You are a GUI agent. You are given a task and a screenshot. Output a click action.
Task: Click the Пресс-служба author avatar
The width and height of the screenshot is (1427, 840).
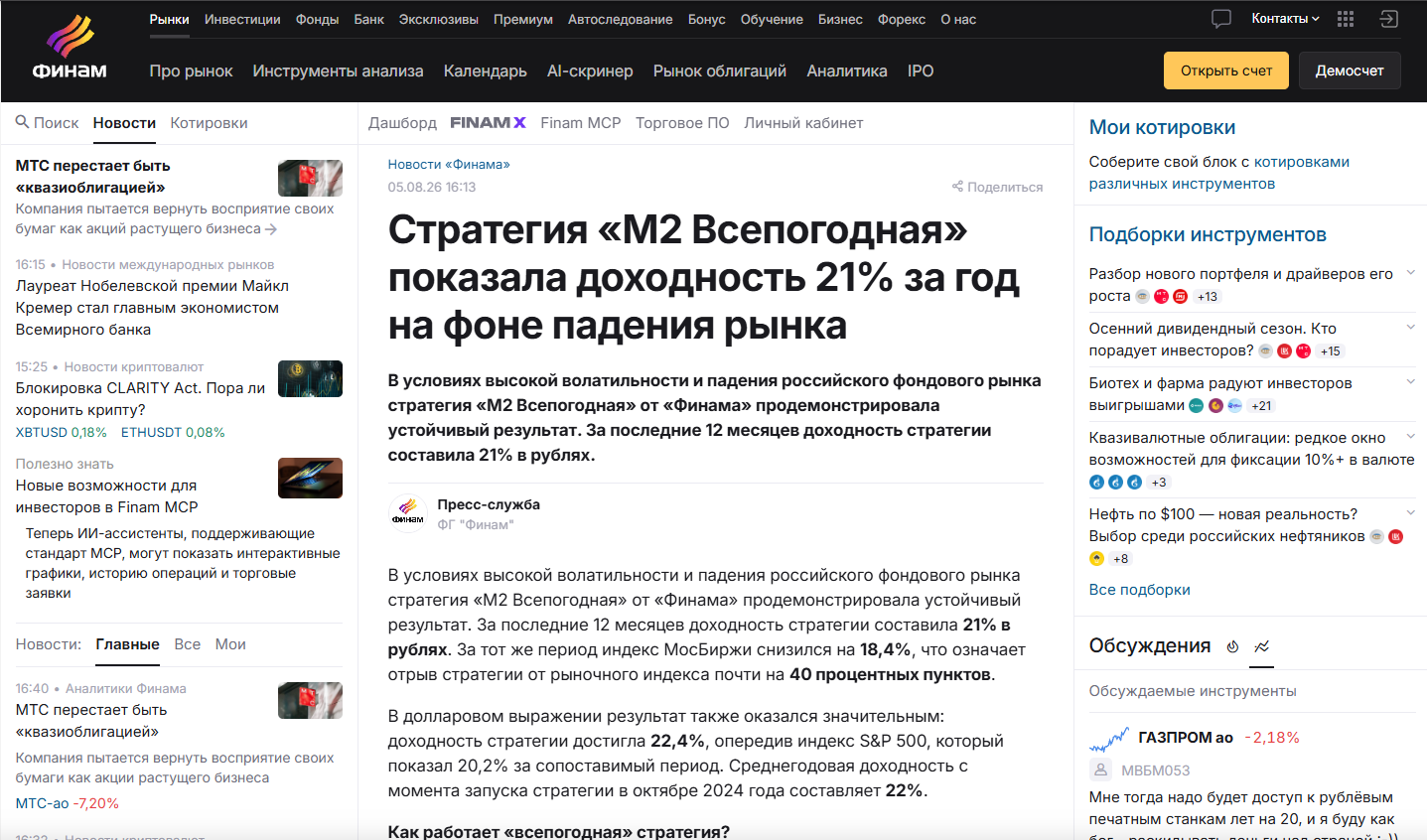407,513
